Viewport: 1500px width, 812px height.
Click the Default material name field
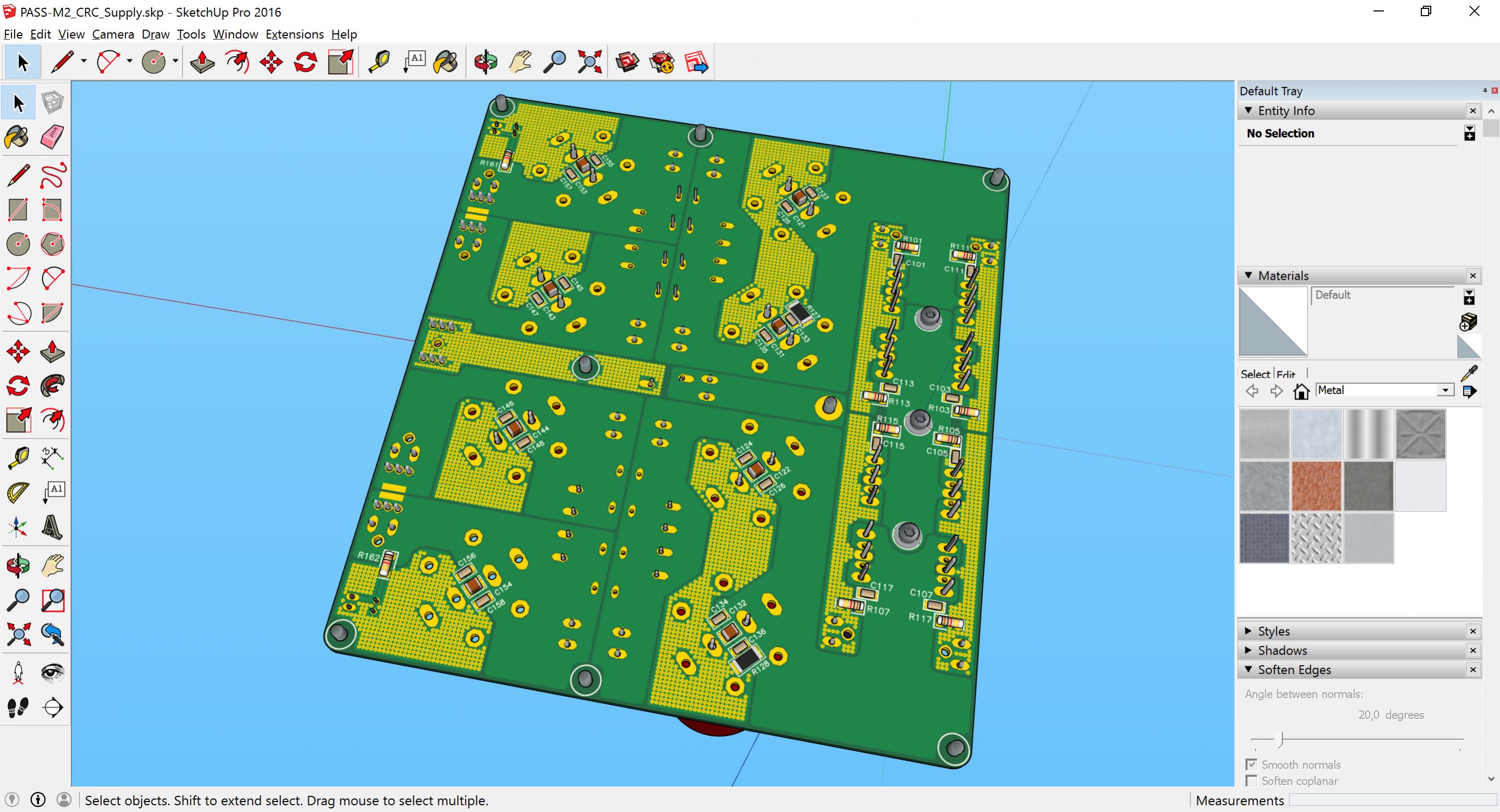(x=1383, y=295)
